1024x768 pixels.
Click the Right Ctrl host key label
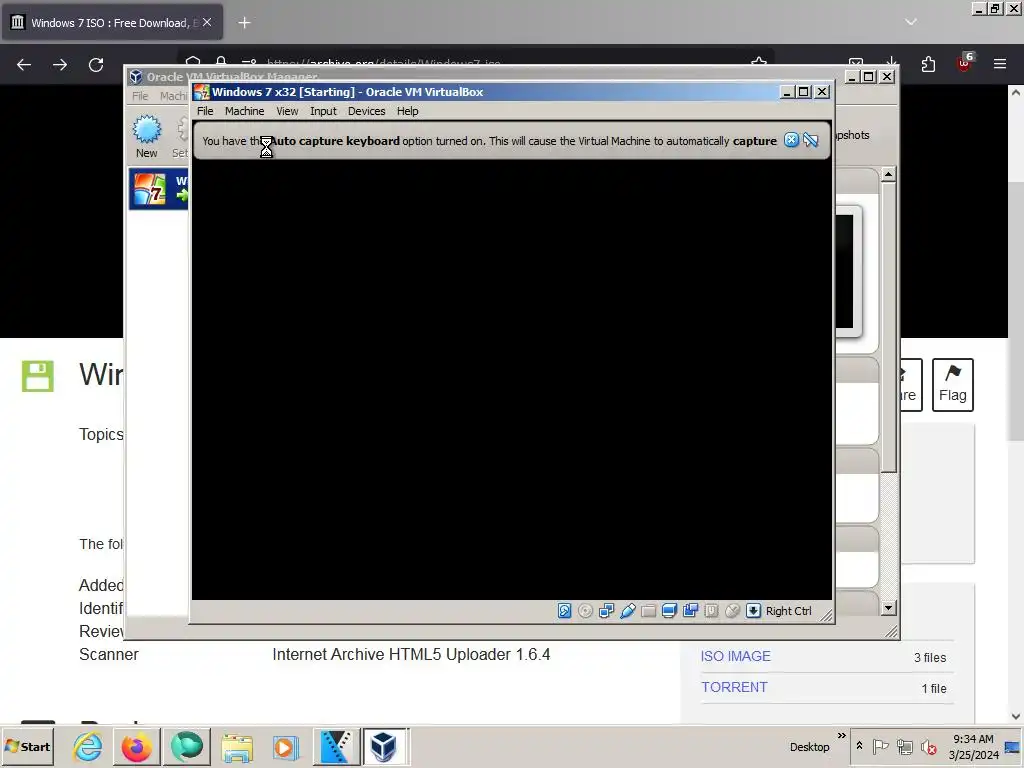tap(788, 611)
